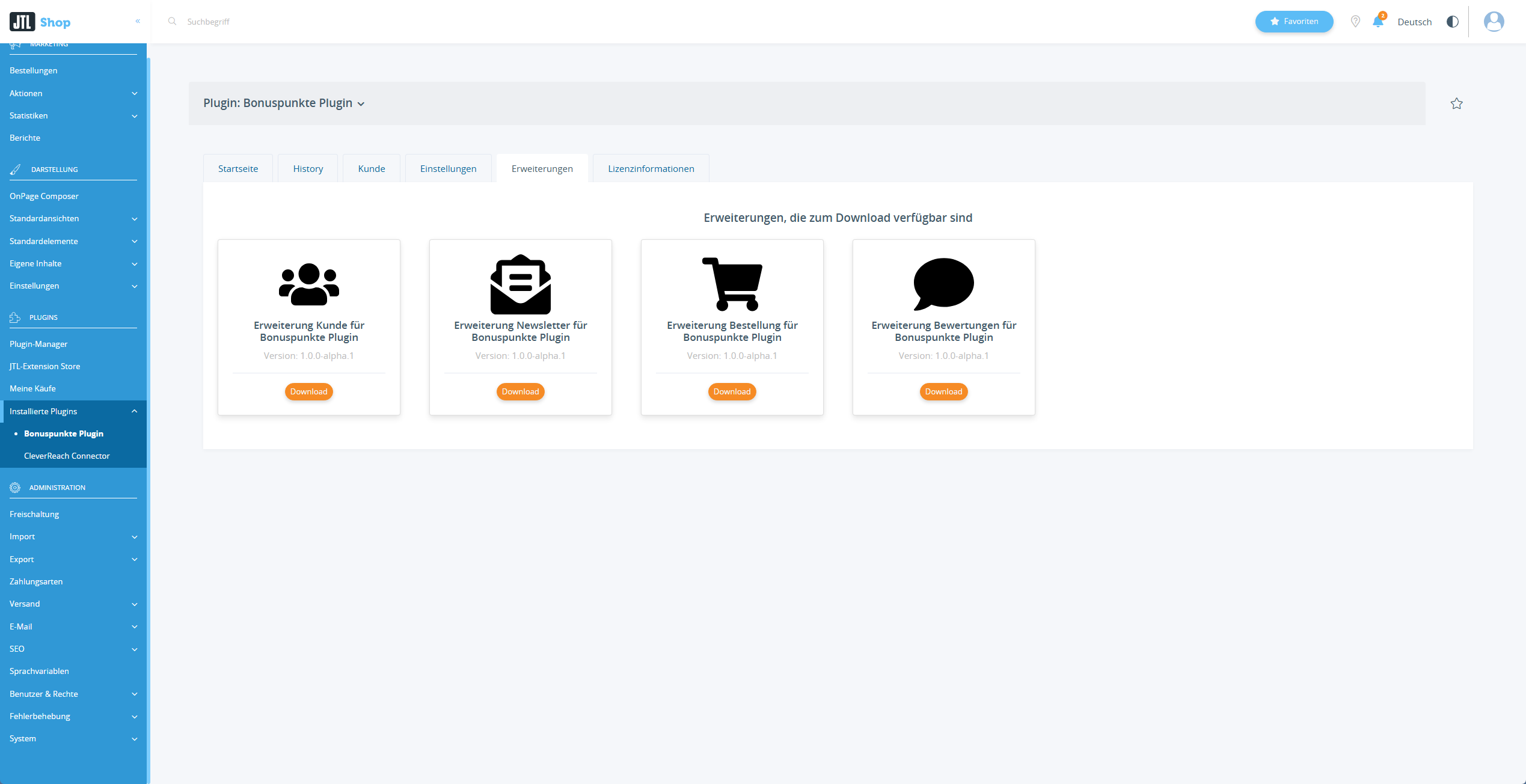Click the customer group icon card
Screen dimensions: 1526x784
click(x=309, y=284)
